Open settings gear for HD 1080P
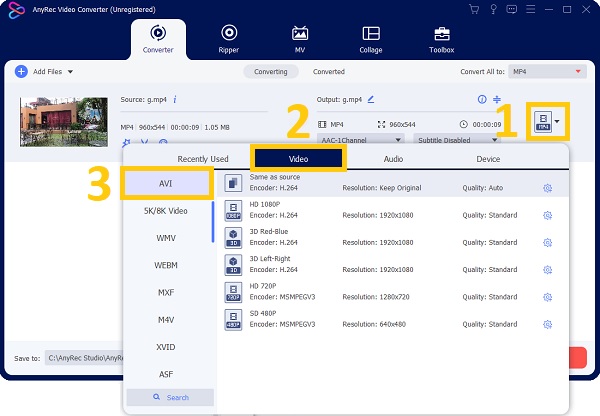Screen dimensions: 600x416 pos(548,215)
